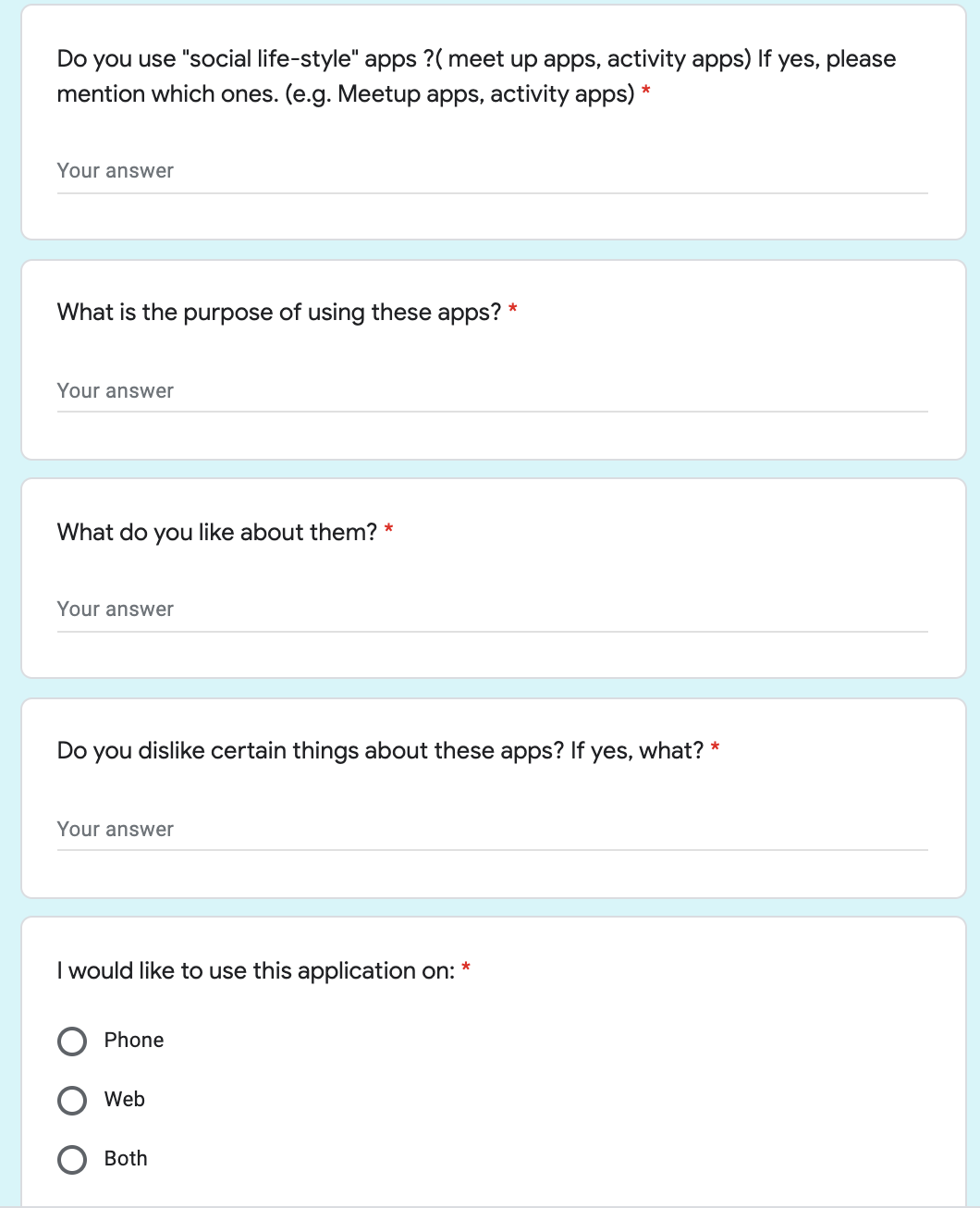Viewport: 980px width, 1208px height.
Task: Click the "What is the purpose" question text
Action: point(278,313)
